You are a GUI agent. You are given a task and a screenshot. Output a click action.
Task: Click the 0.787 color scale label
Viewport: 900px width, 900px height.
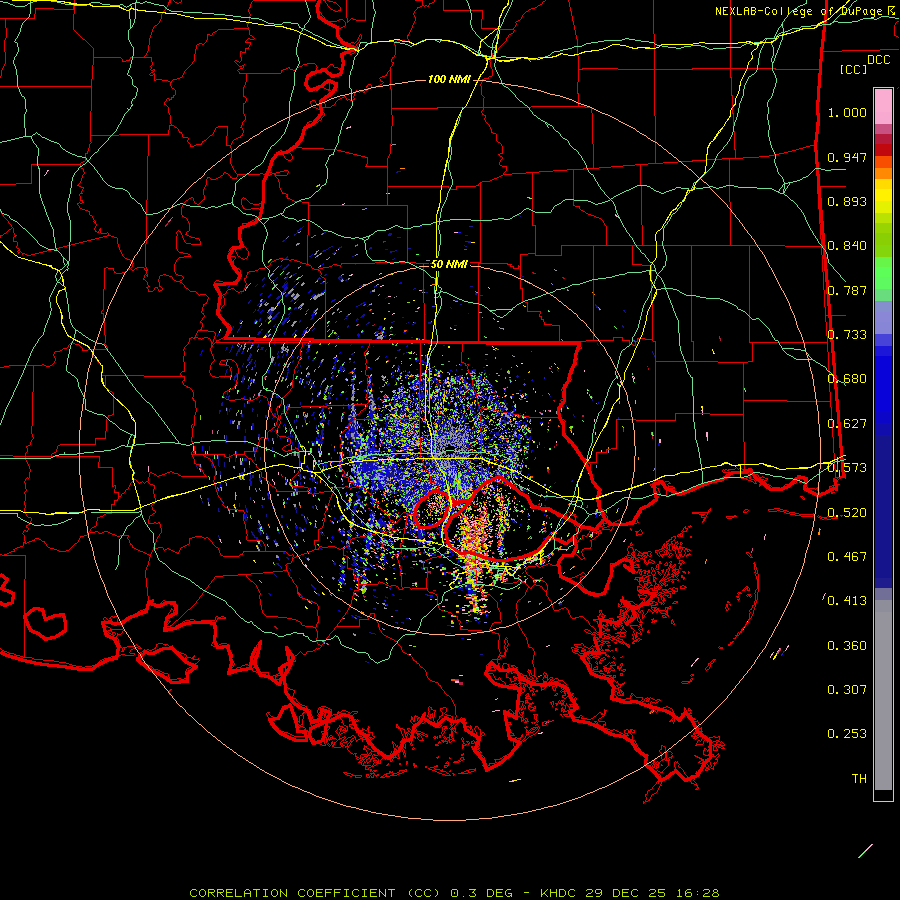(847, 290)
